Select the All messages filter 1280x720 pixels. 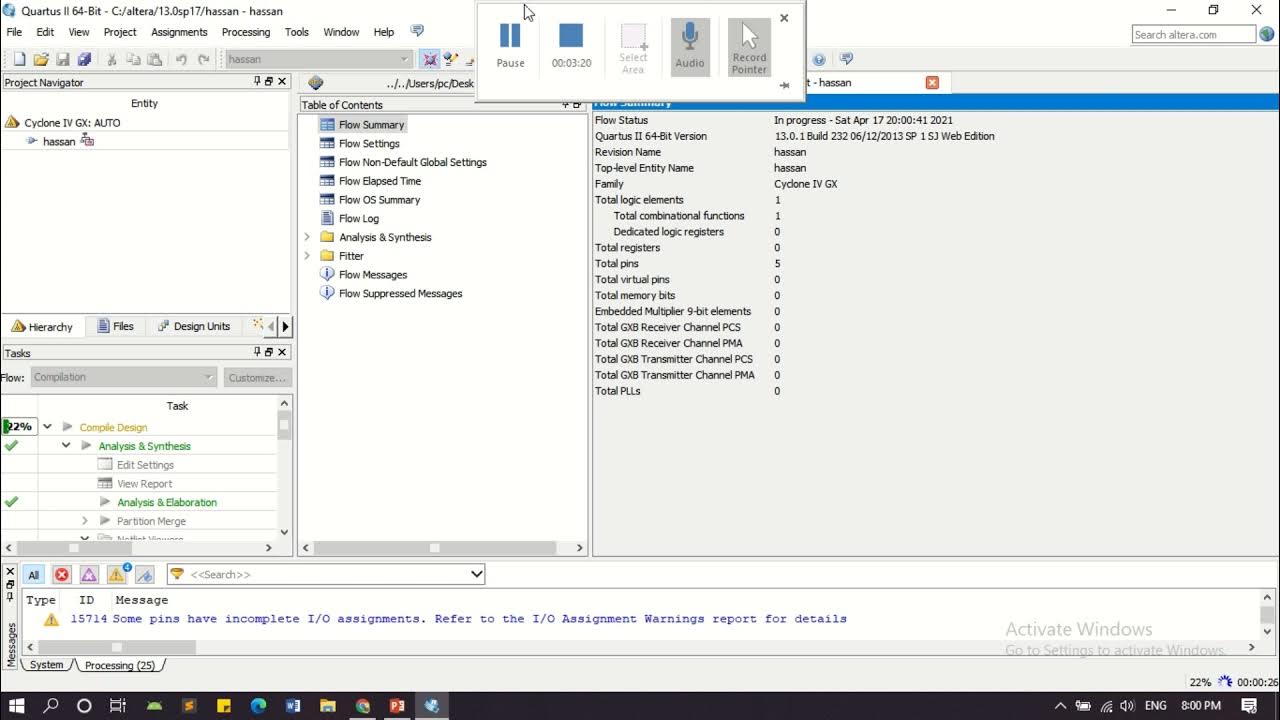(x=33, y=574)
